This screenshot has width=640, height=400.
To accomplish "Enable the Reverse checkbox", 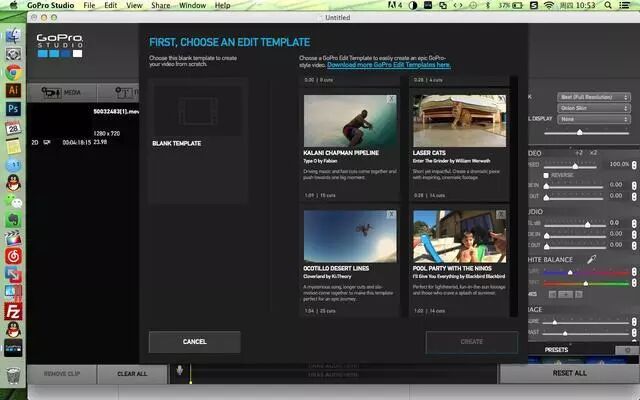I will click(546, 175).
